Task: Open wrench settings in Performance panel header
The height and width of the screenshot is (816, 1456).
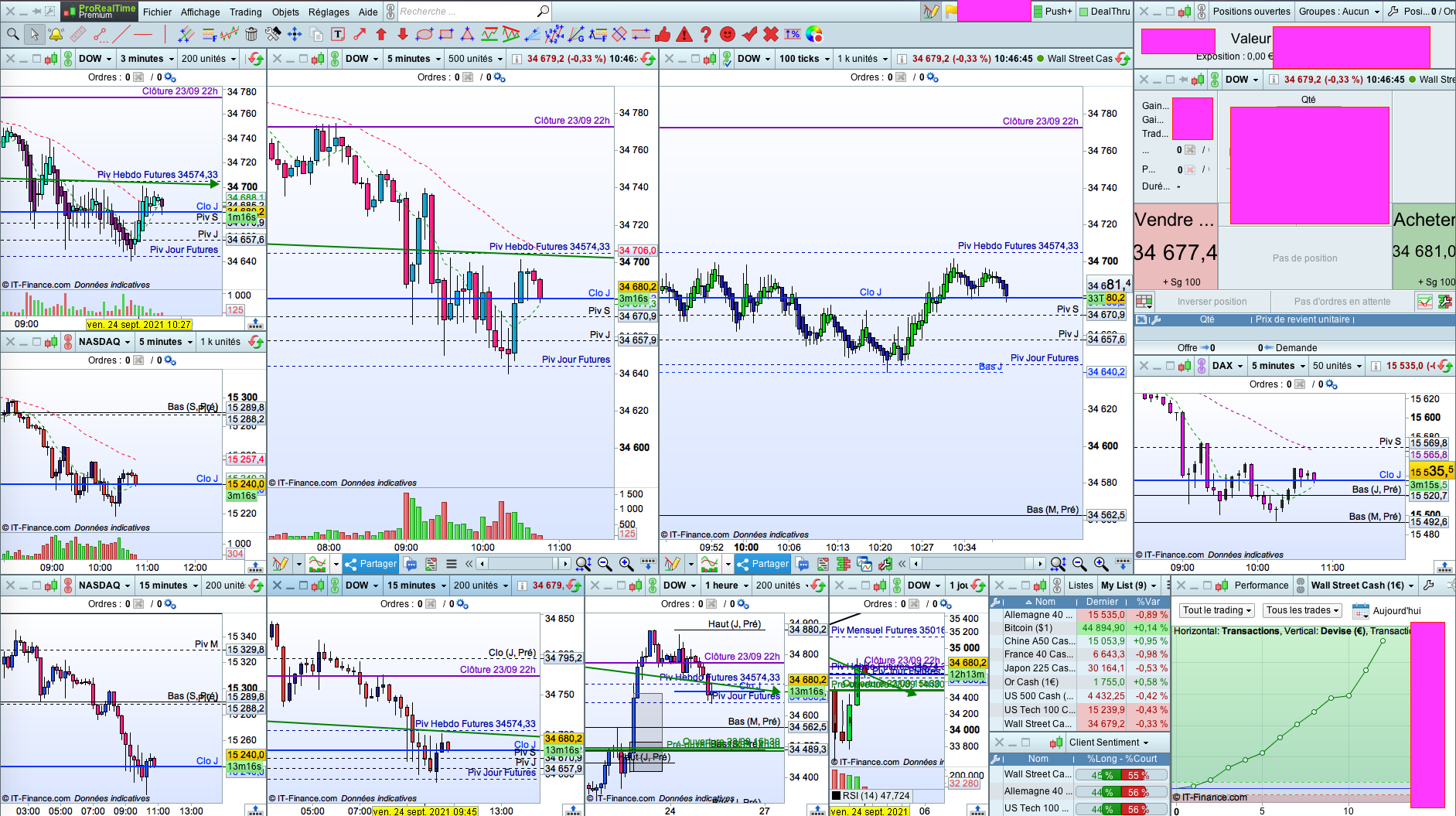Action: [x=1429, y=586]
